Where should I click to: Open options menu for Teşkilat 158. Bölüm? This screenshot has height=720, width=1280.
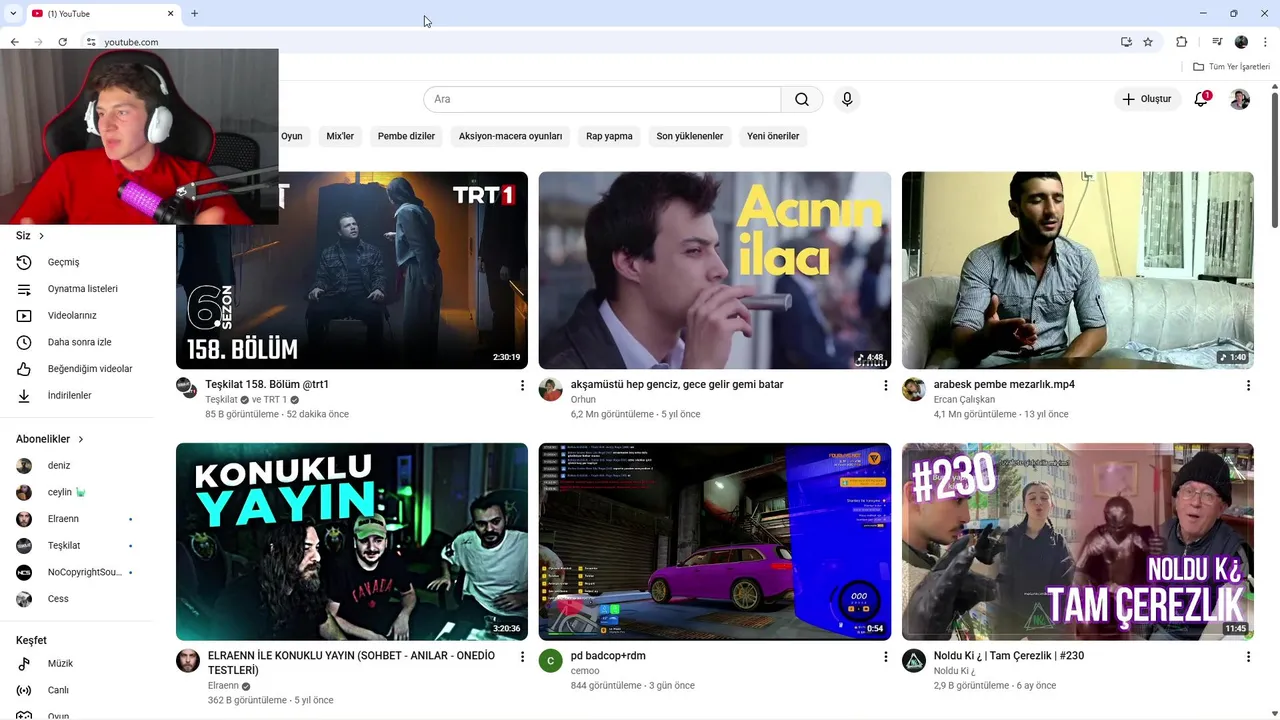click(x=522, y=385)
